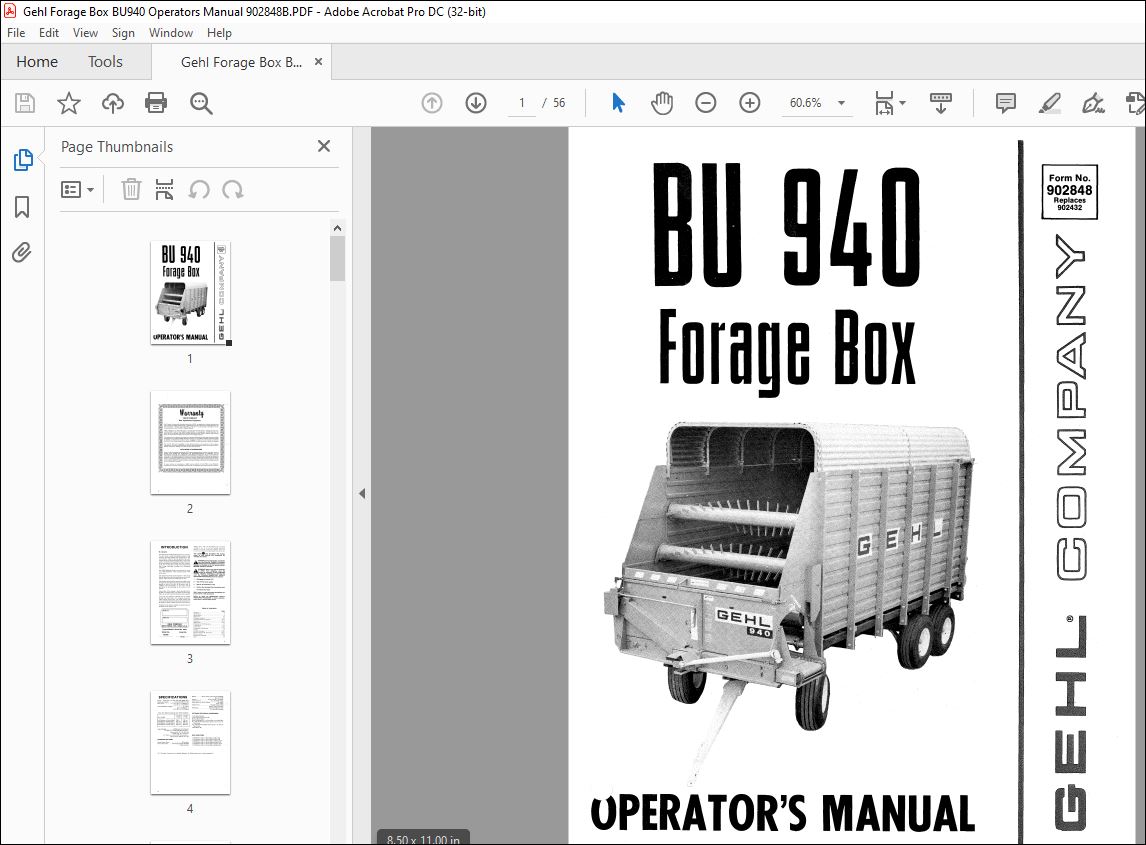The image size is (1146, 845).
Task: Click the upload to cloud icon
Action: pos(113,103)
